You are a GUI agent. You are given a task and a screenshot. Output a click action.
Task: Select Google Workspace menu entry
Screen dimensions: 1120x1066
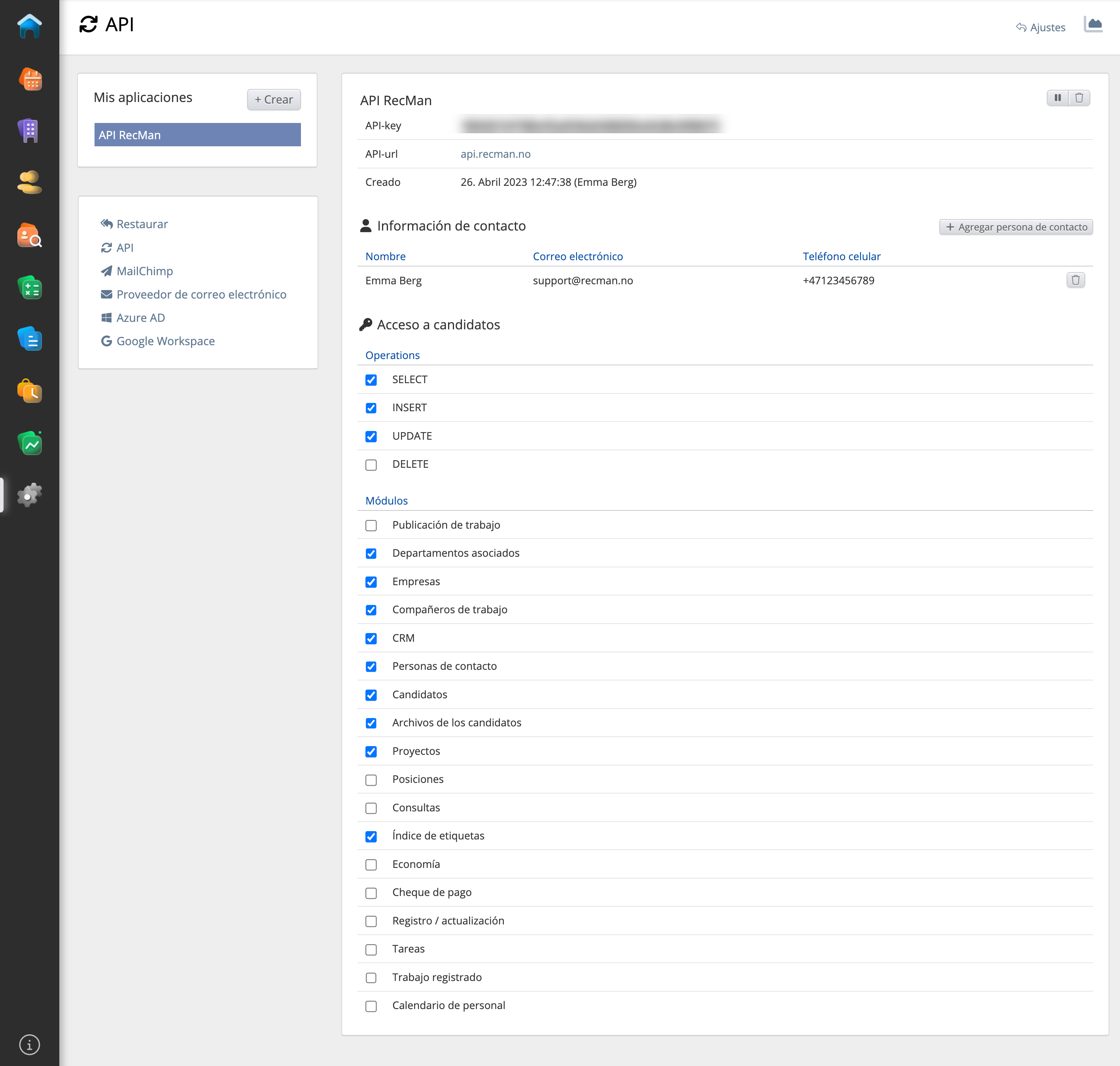165,341
